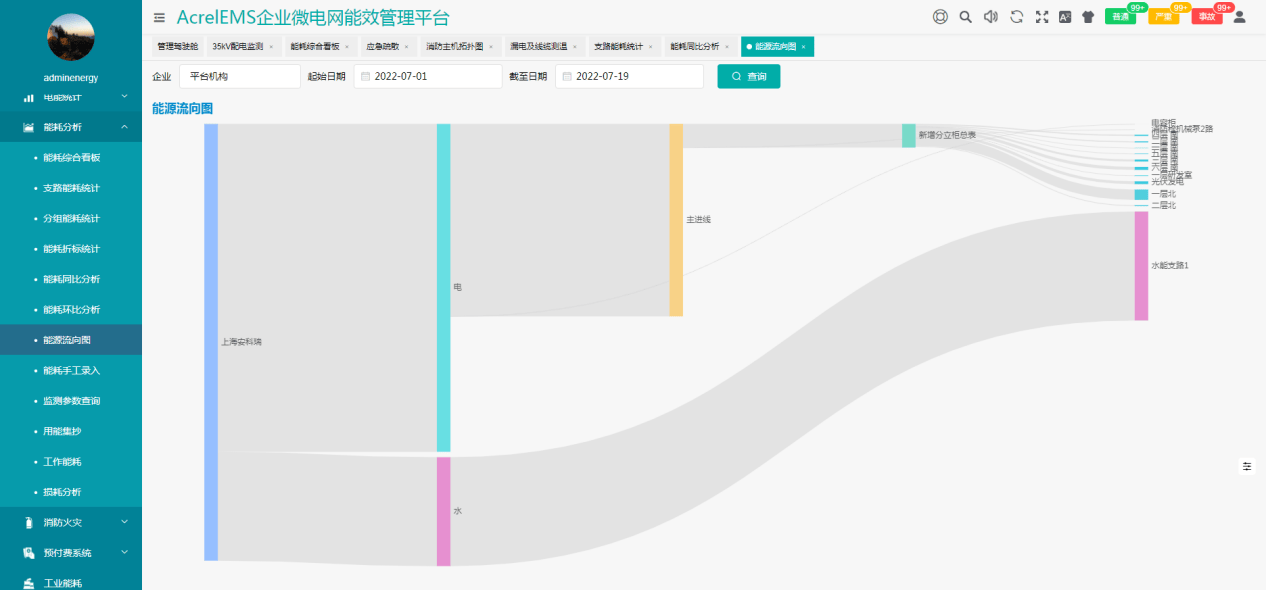Viewport: 1266px width, 590px height.
Task: Collapse the 能耗分析 menu section
Action: coord(70,127)
